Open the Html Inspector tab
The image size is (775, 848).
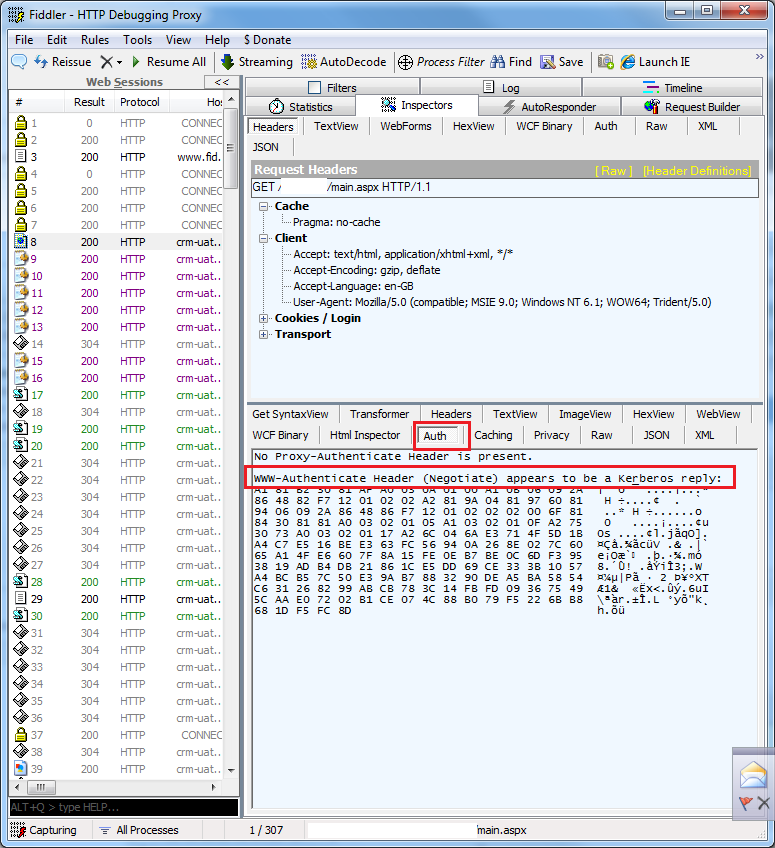365,435
